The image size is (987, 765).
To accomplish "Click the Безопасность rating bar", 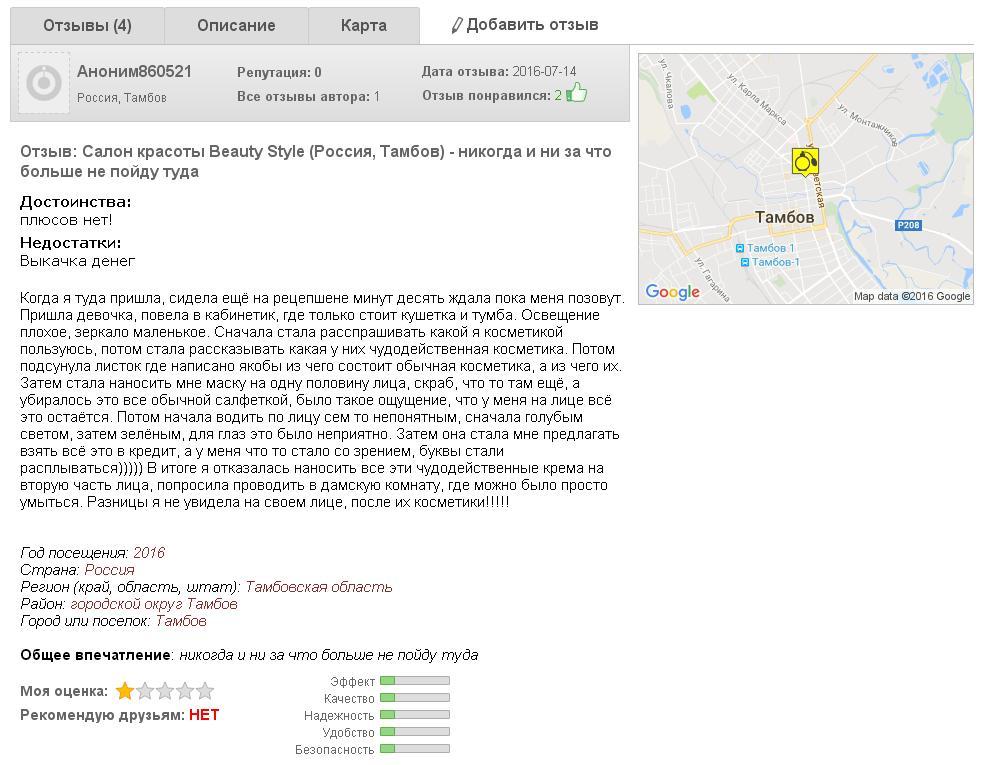I will click(x=415, y=749).
